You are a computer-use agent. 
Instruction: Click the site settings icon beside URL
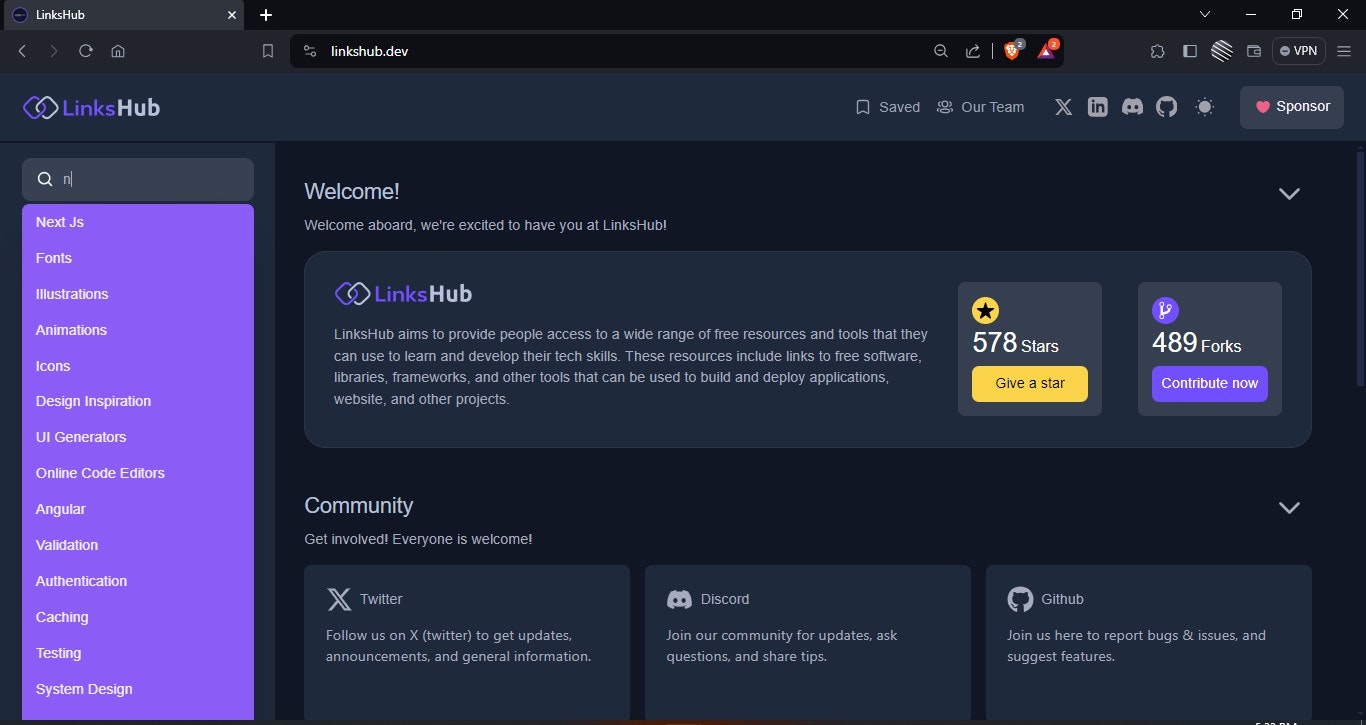[310, 51]
